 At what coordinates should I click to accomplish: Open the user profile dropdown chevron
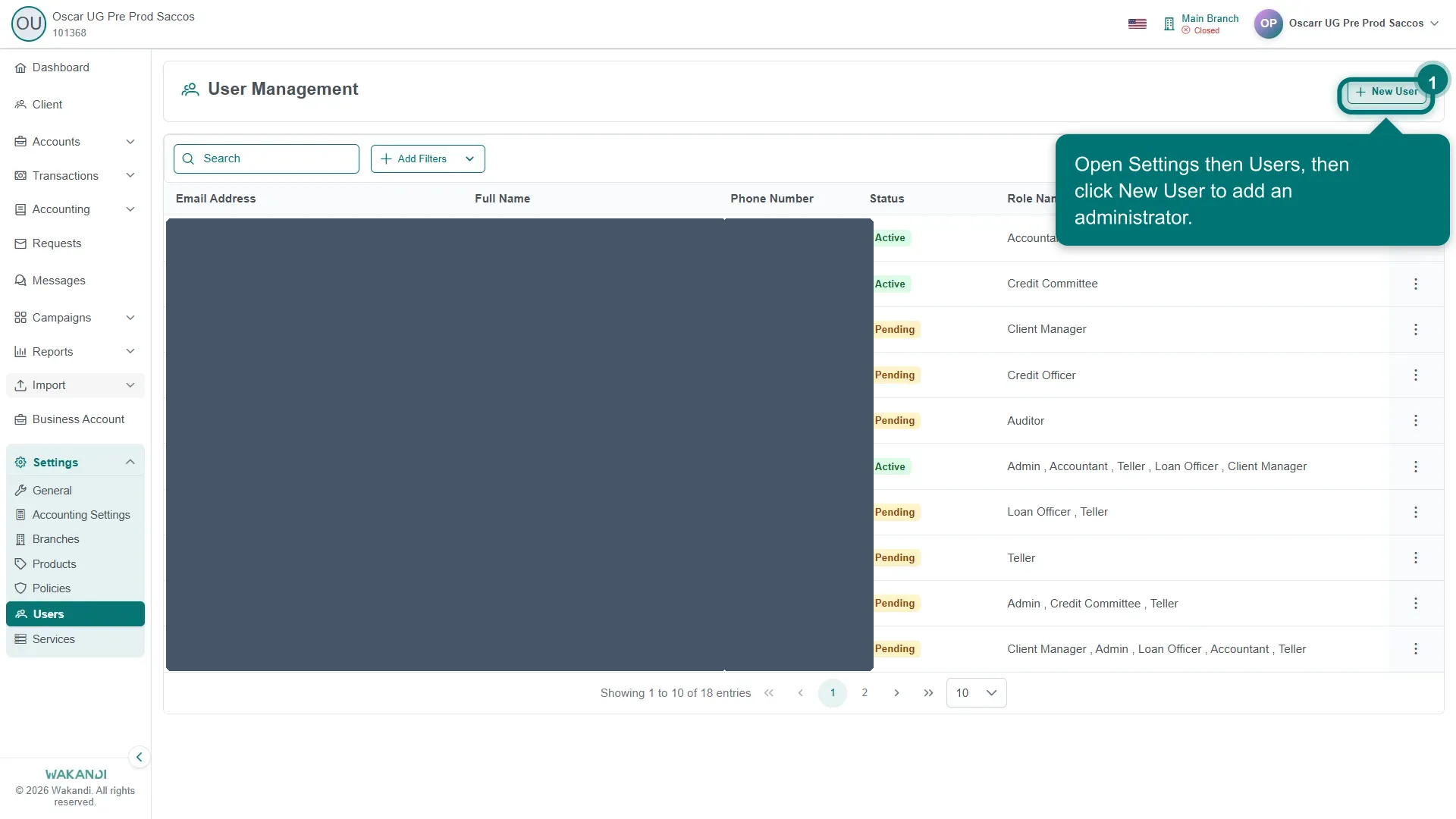[1434, 24]
